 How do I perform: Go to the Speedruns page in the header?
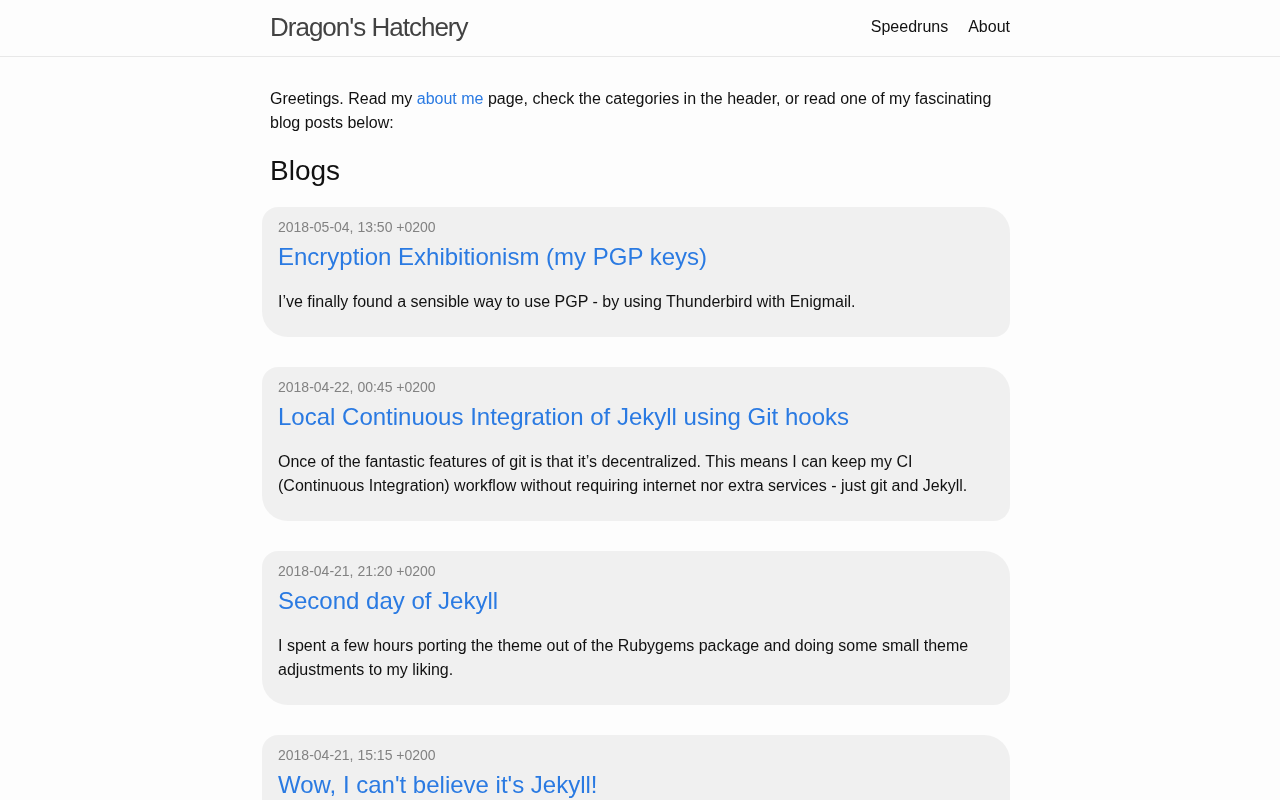909,27
